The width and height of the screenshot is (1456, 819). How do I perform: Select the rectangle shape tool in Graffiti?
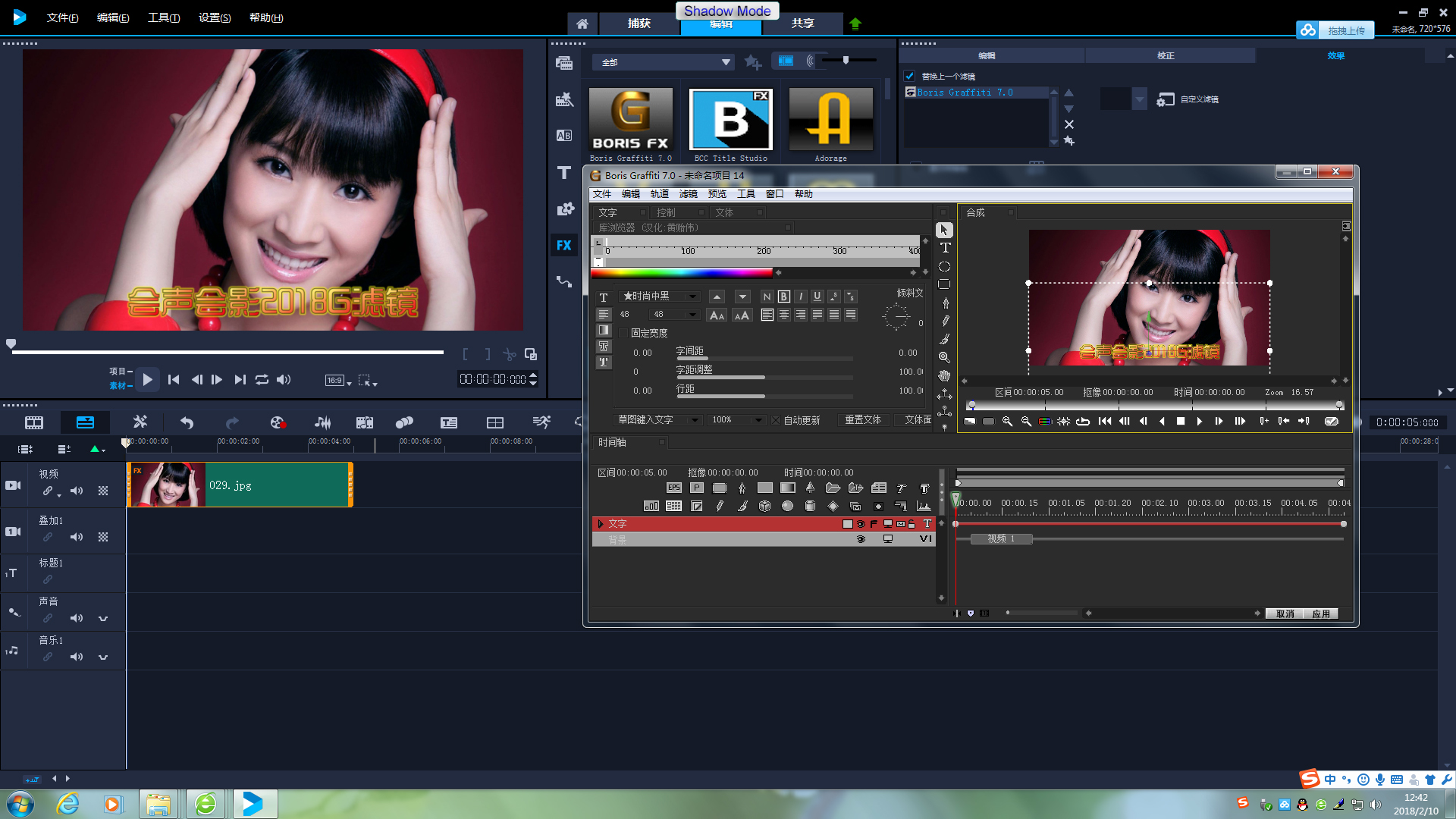pyautogui.click(x=944, y=284)
